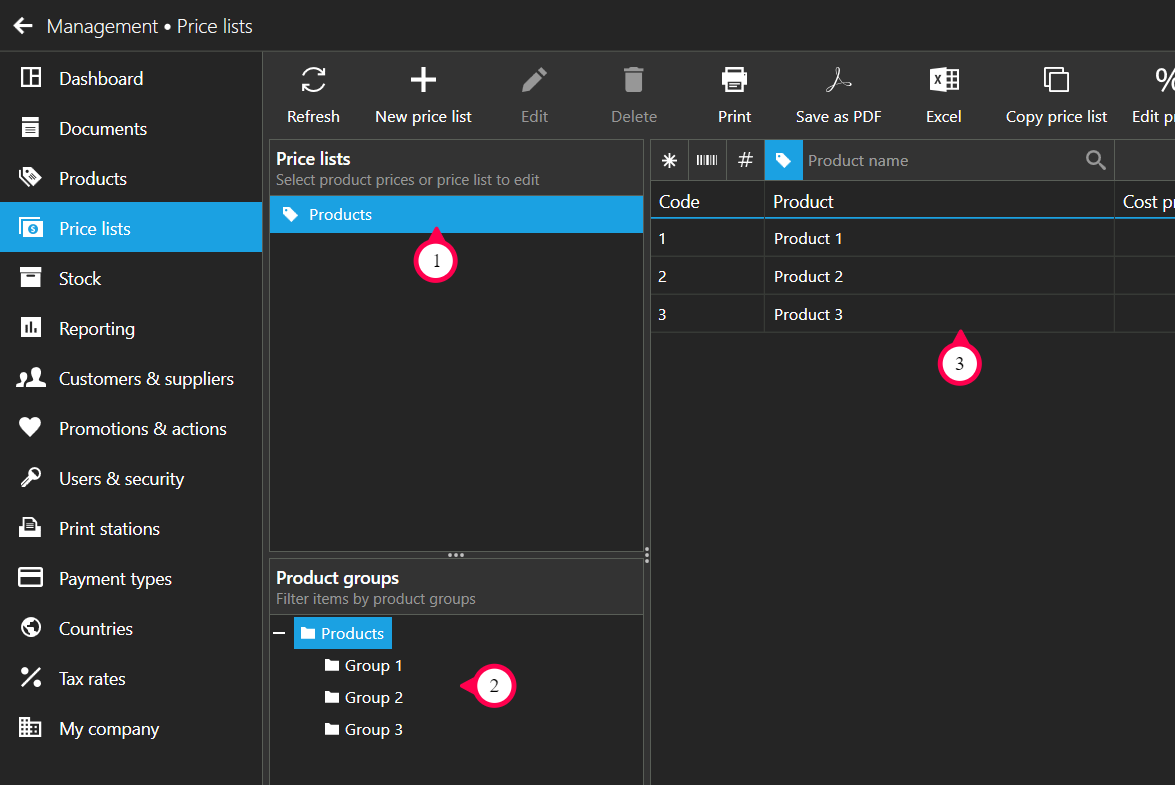This screenshot has width=1175, height=785.
Task: Open Dashboard from the sidebar
Action: click(x=131, y=78)
